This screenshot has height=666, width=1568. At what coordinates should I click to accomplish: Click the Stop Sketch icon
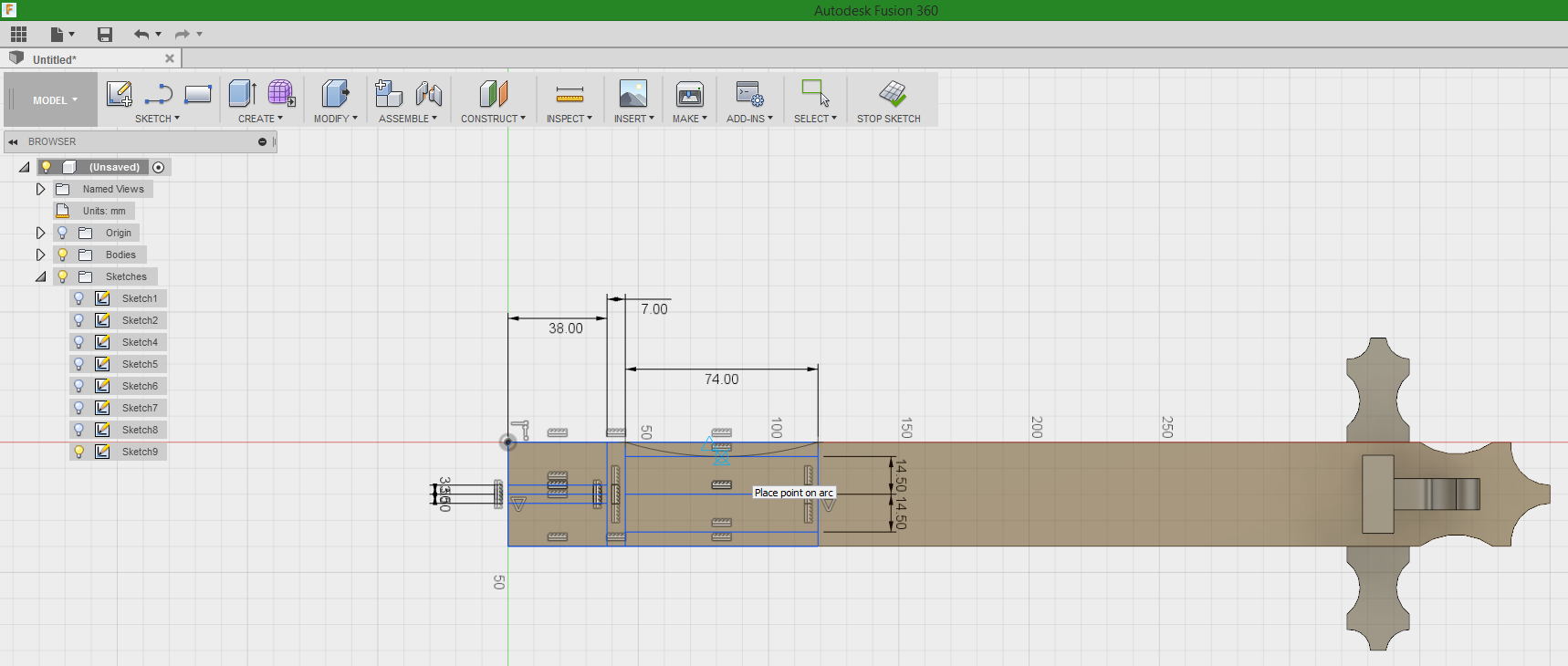(x=892, y=93)
